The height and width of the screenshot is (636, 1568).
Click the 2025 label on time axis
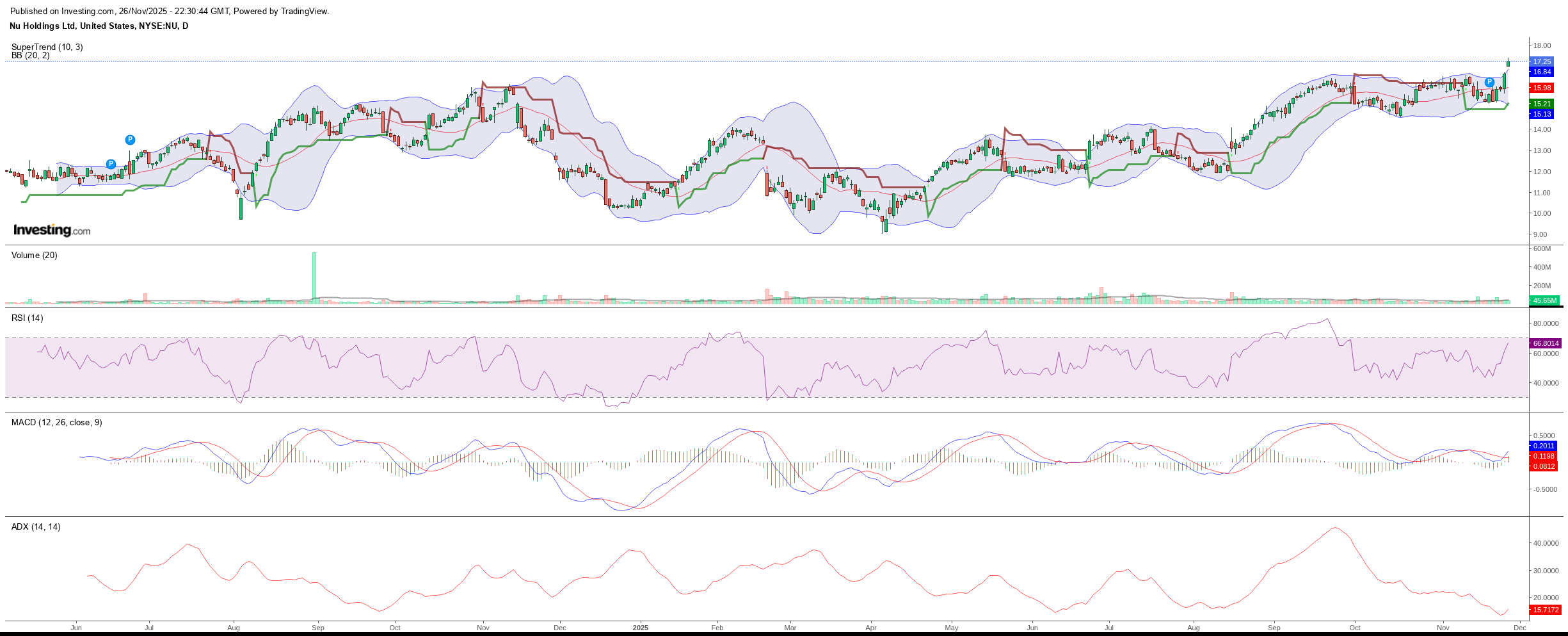[640, 628]
